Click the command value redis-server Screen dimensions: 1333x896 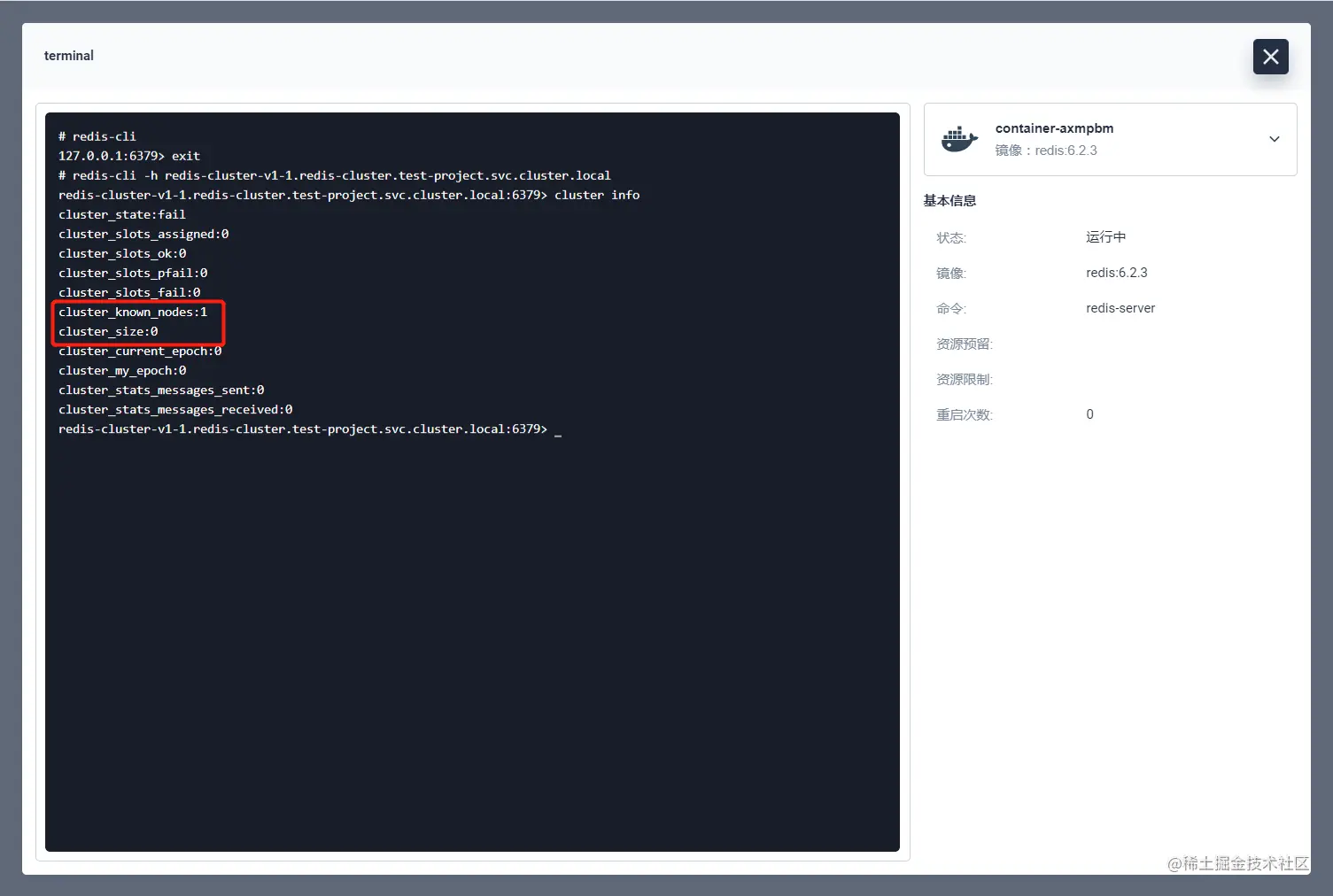pyautogui.click(x=1120, y=308)
